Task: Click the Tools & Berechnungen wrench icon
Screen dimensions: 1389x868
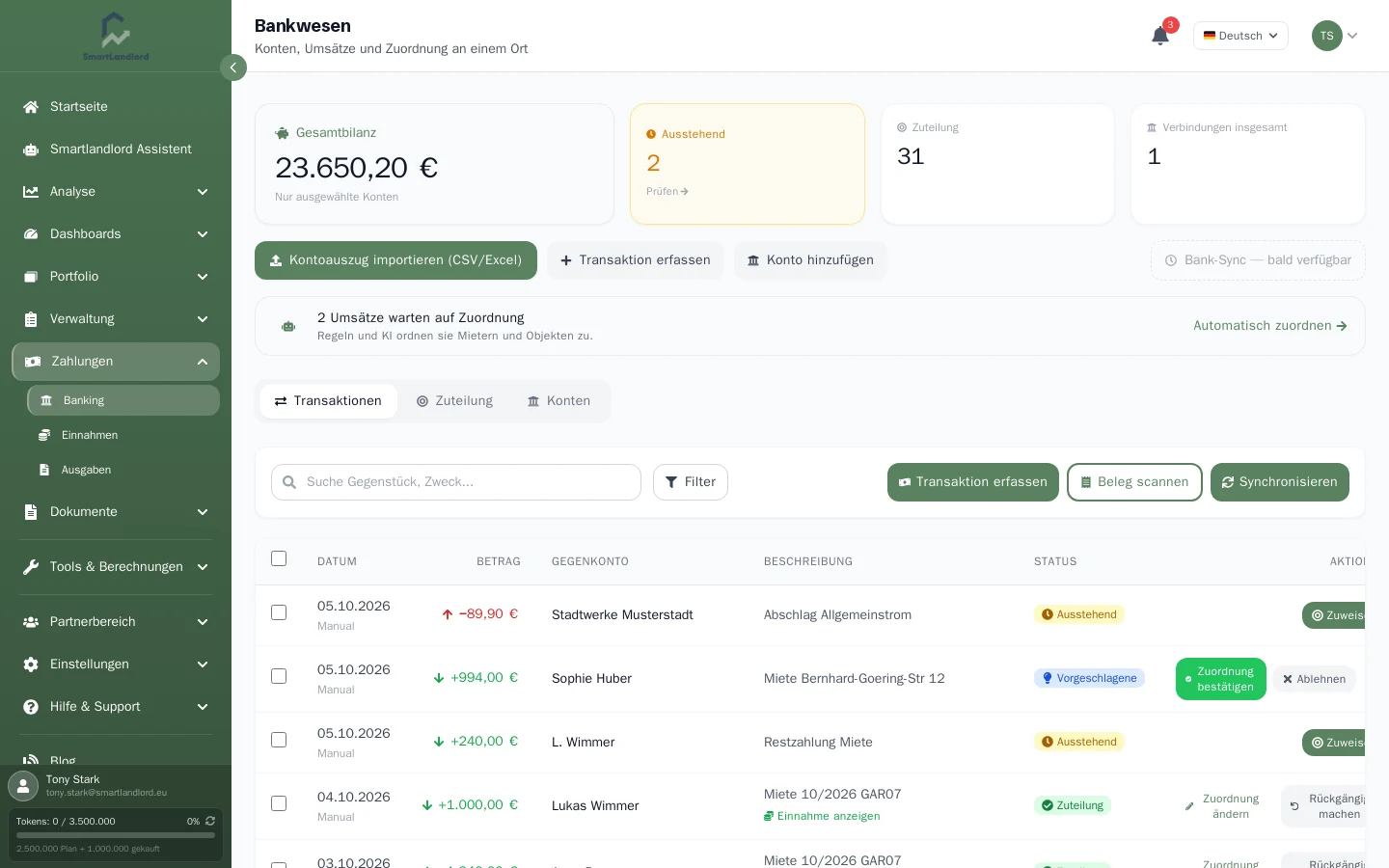Action: point(31,567)
